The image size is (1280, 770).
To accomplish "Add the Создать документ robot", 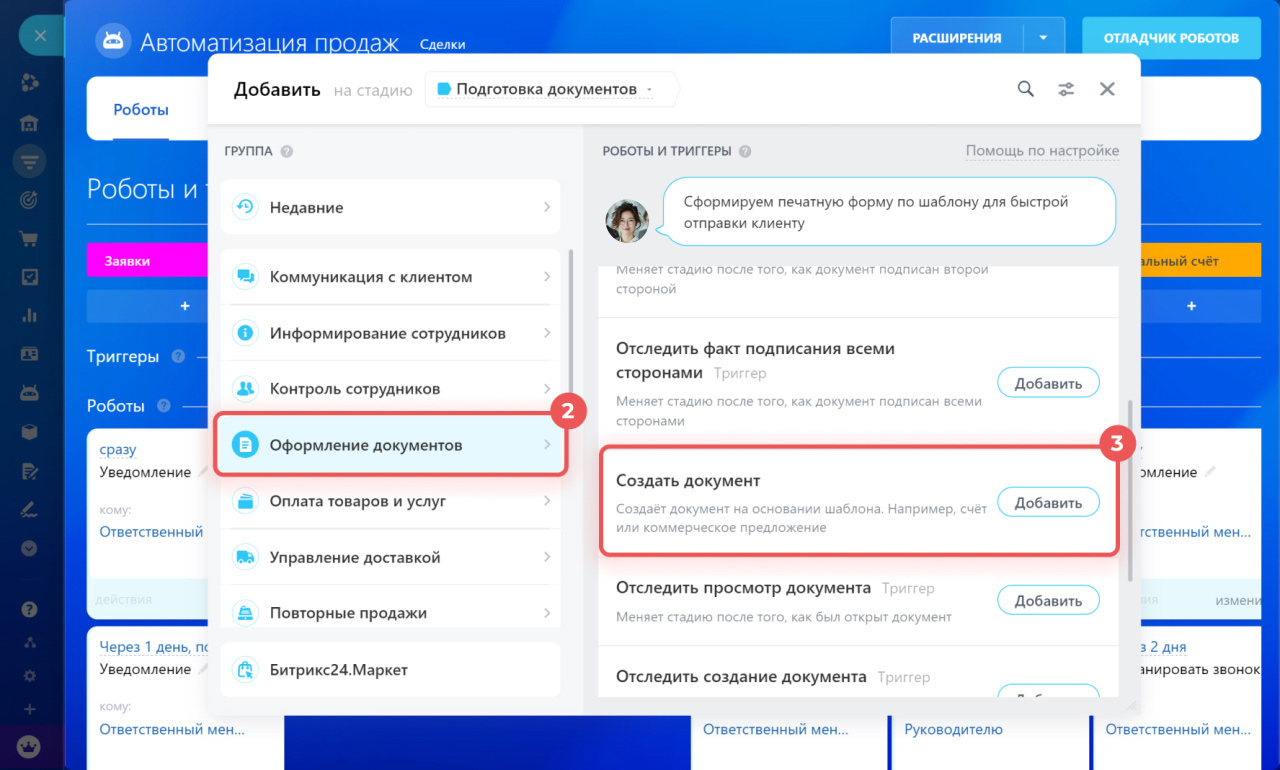I will pyautogui.click(x=1048, y=502).
